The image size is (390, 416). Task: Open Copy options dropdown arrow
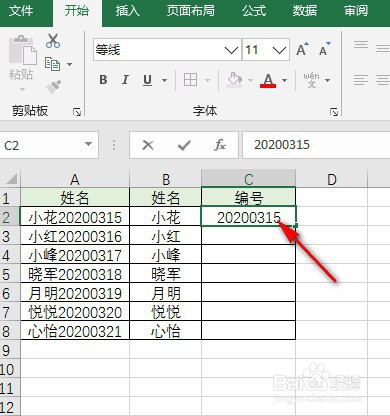(69, 64)
